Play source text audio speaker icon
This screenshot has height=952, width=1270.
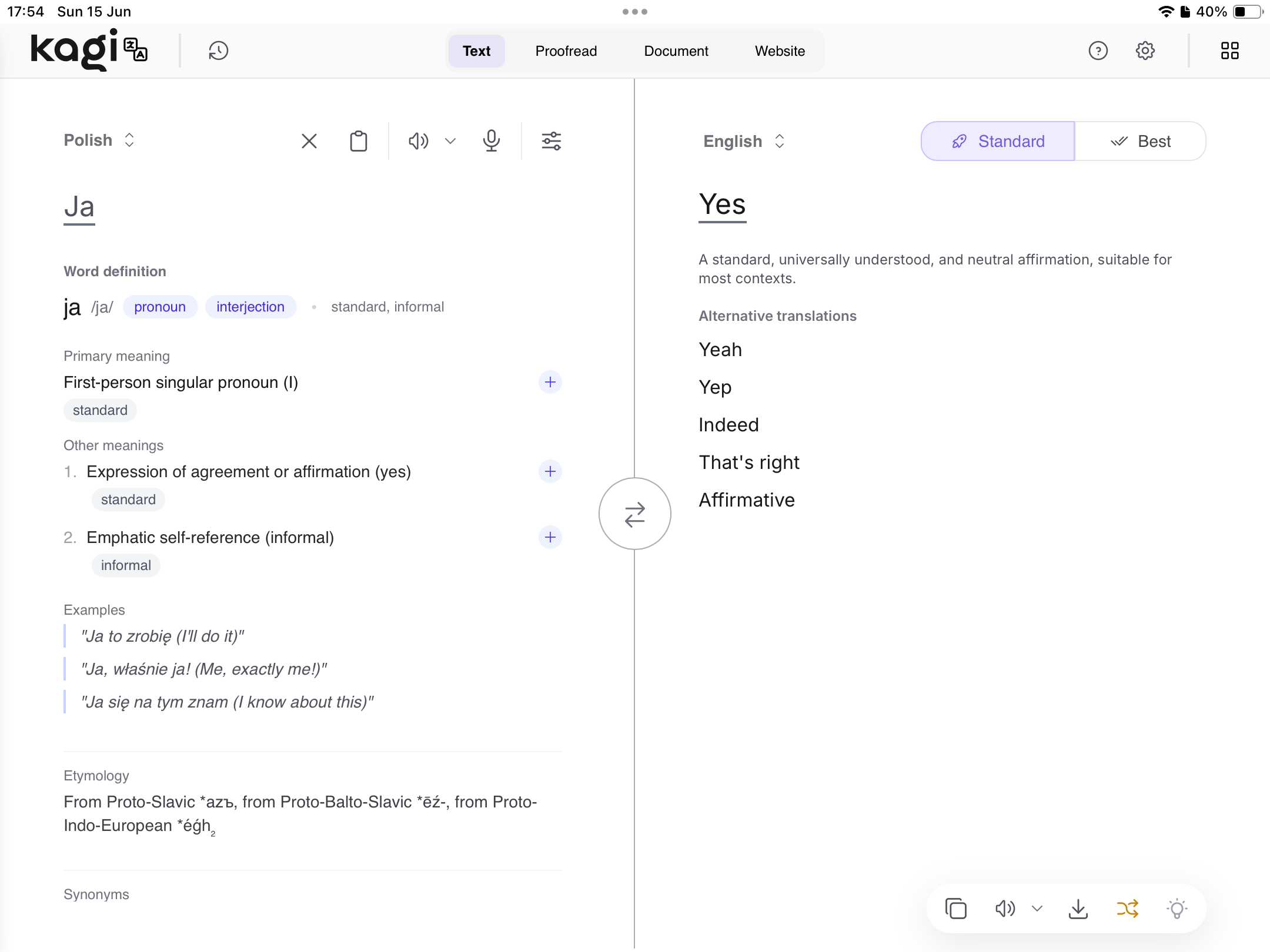(x=418, y=141)
